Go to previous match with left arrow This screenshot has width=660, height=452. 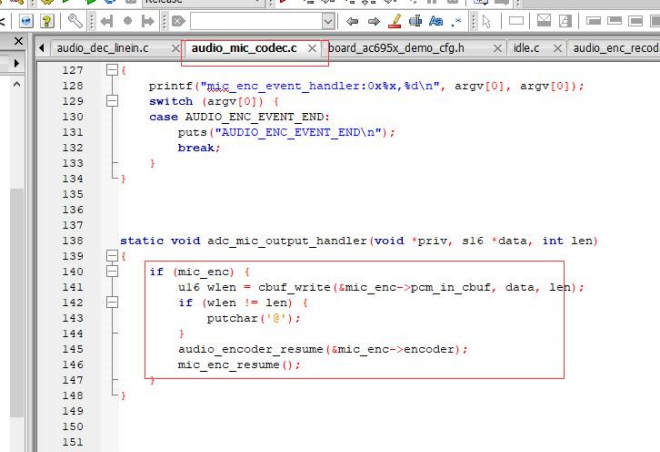(352, 21)
